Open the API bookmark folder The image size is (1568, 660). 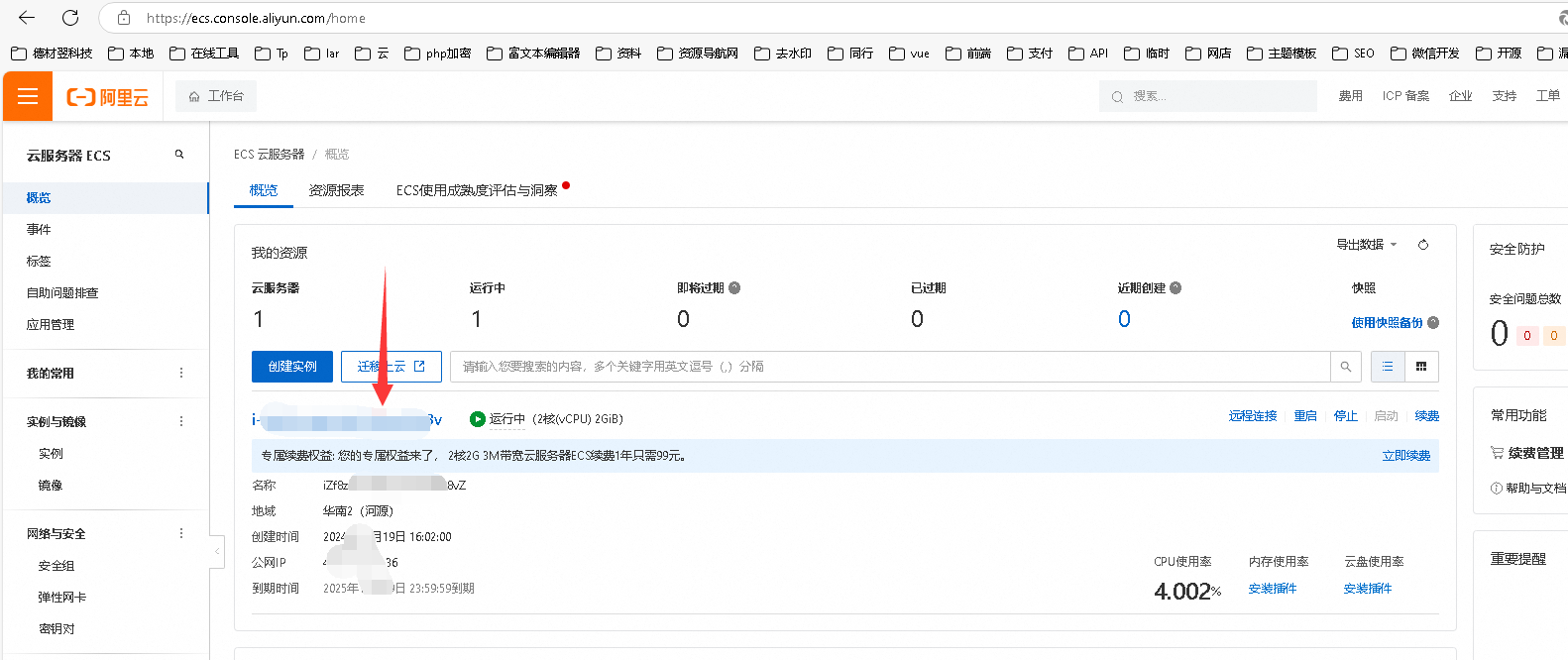click(x=1088, y=54)
